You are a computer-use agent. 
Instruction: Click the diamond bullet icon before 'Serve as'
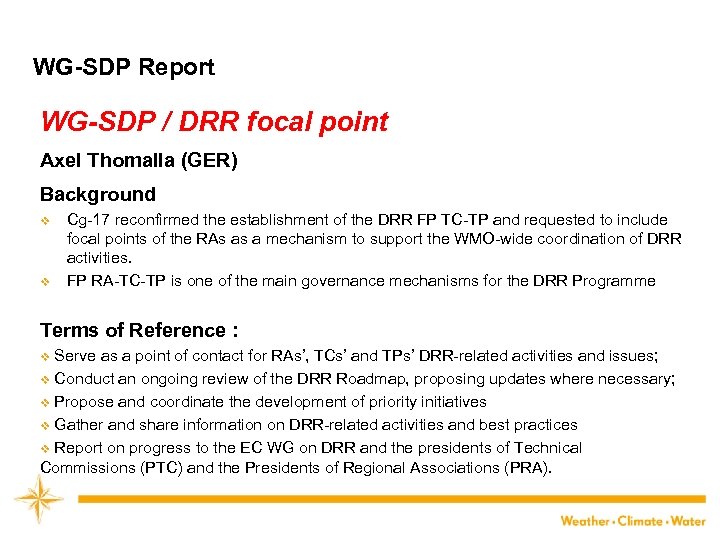pyautogui.click(x=45, y=357)
